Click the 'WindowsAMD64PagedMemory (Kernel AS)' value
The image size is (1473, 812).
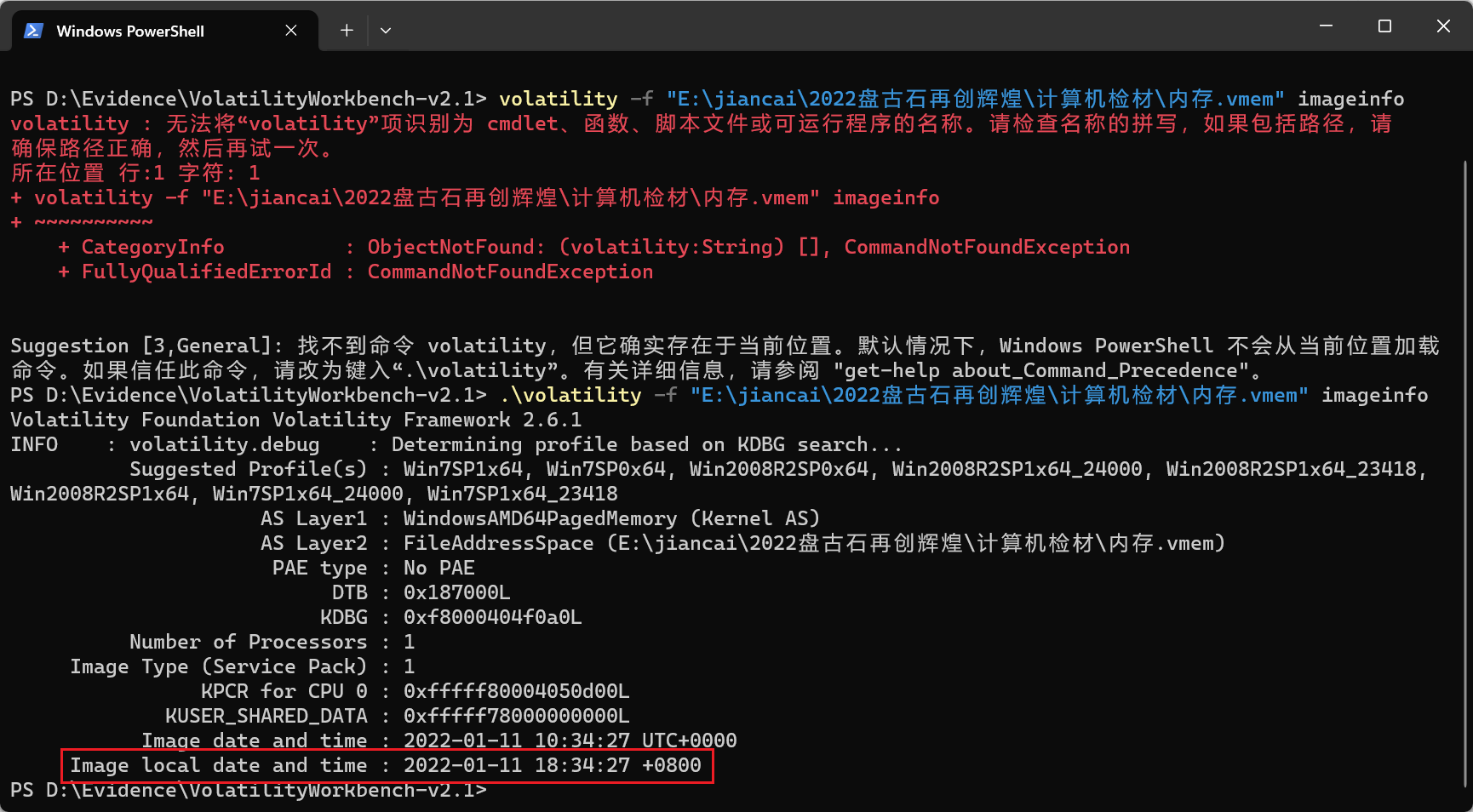coord(611,518)
